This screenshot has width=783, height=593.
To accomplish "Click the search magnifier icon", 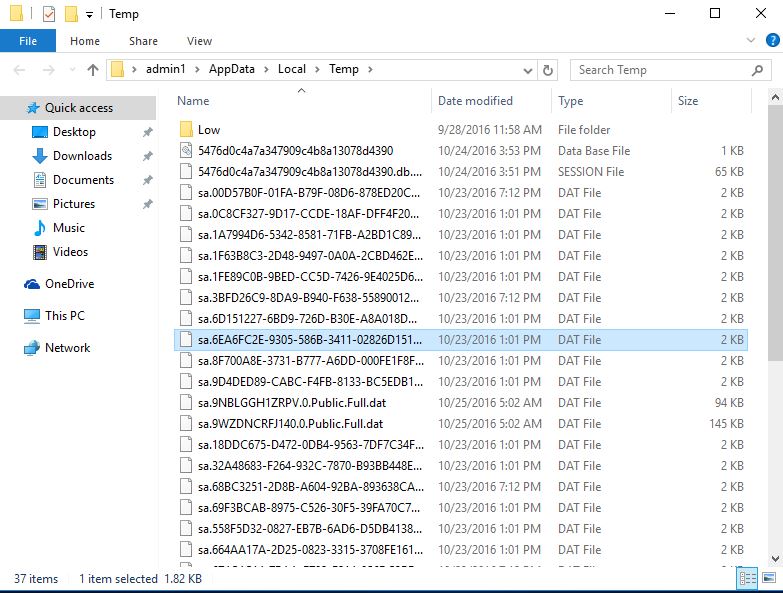I will click(757, 70).
